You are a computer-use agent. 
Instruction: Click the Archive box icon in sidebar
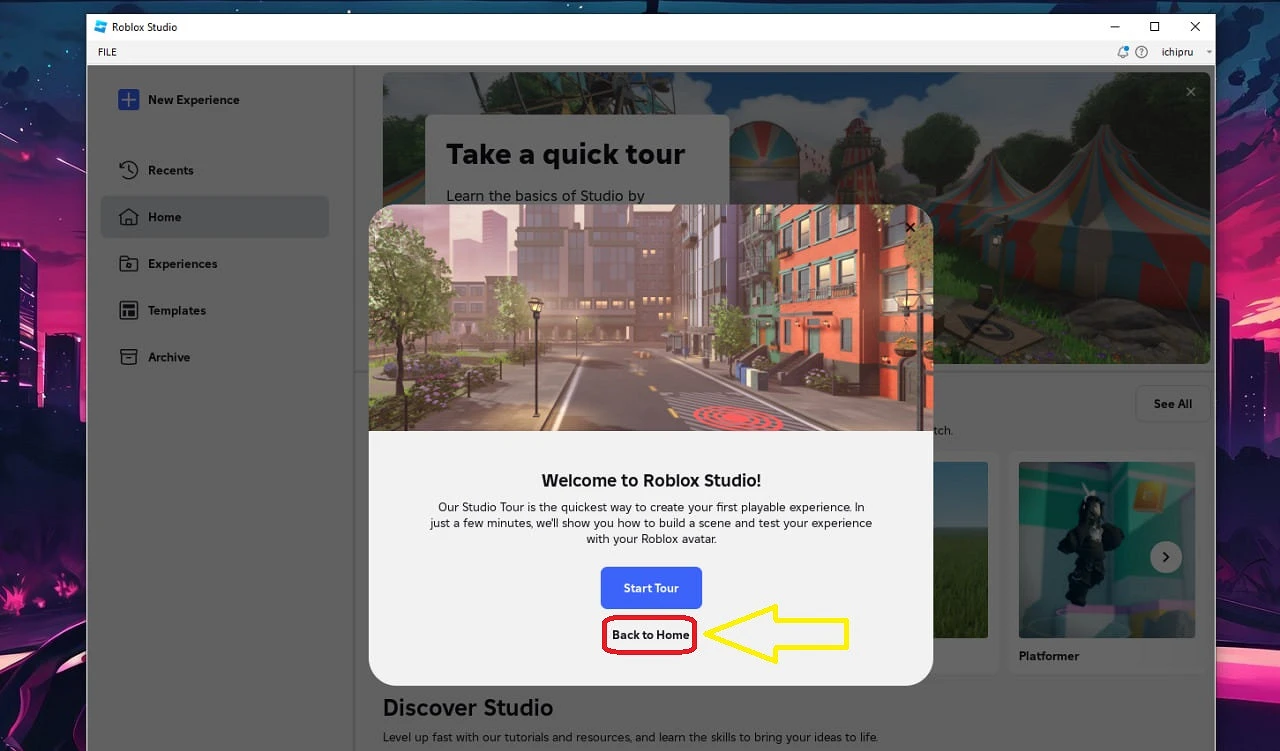coord(128,357)
